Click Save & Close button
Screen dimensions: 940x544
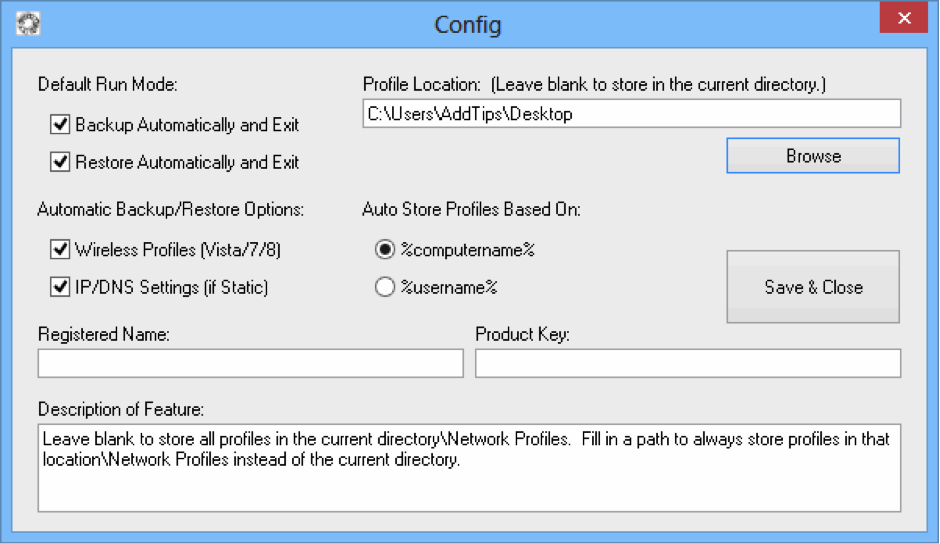pos(813,287)
